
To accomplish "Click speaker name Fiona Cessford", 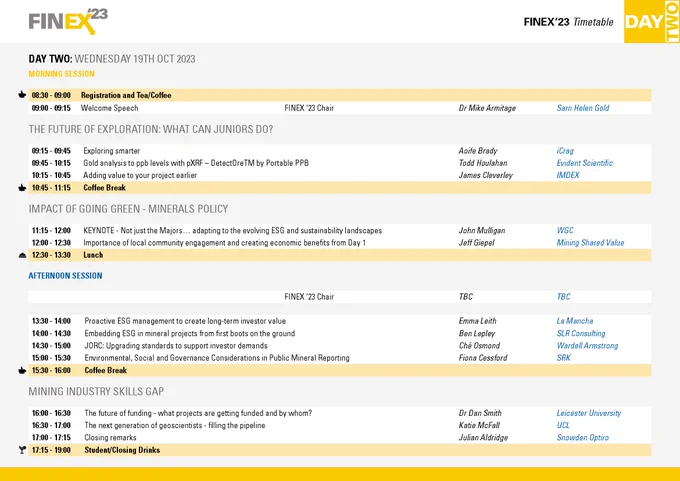I will pyautogui.click(x=483, y=358).
